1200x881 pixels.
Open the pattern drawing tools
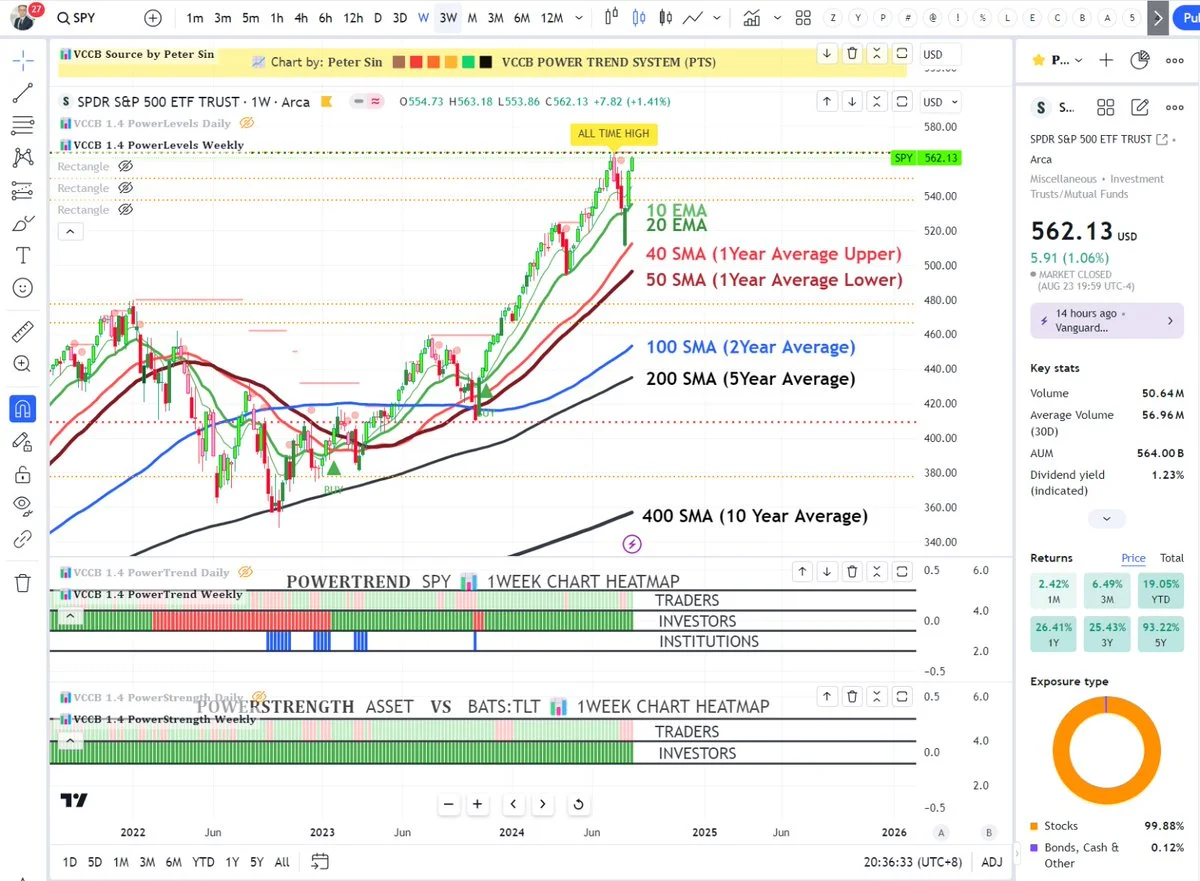pos(23,157)
